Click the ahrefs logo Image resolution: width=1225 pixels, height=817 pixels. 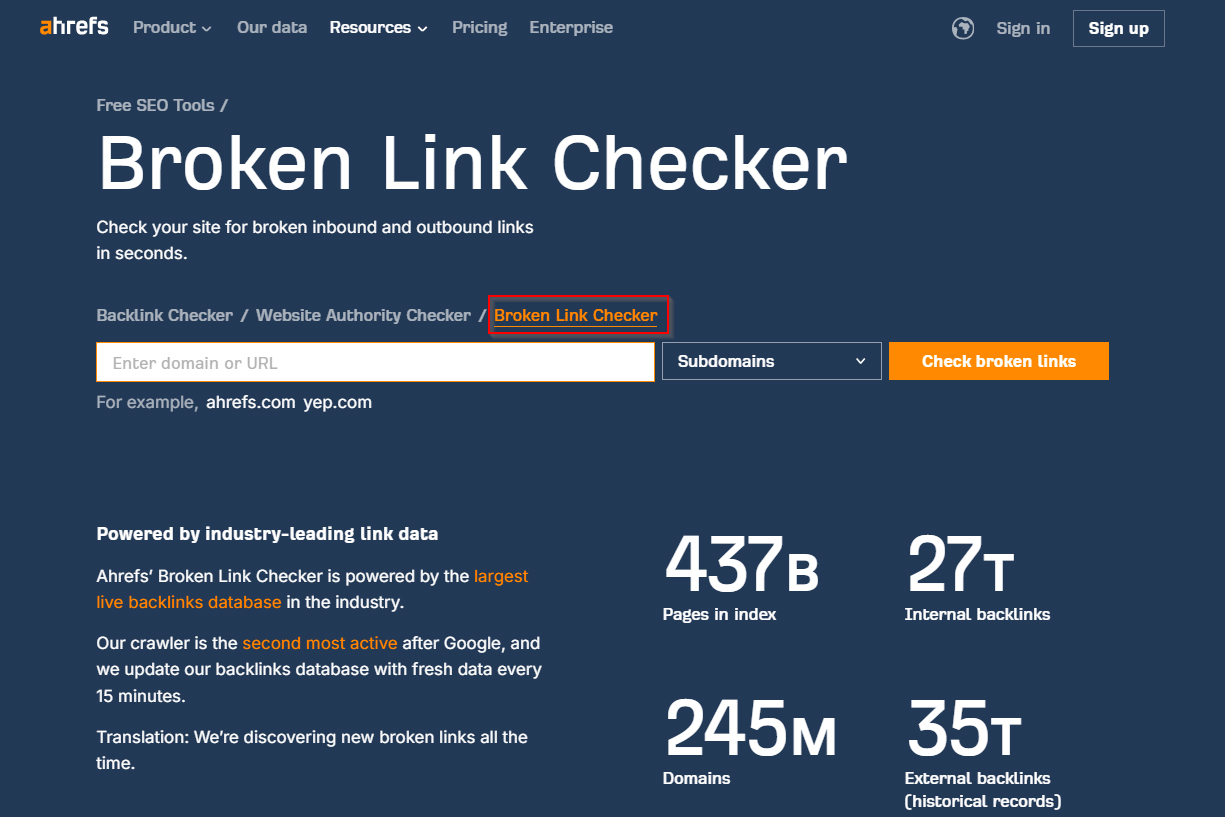74,27
